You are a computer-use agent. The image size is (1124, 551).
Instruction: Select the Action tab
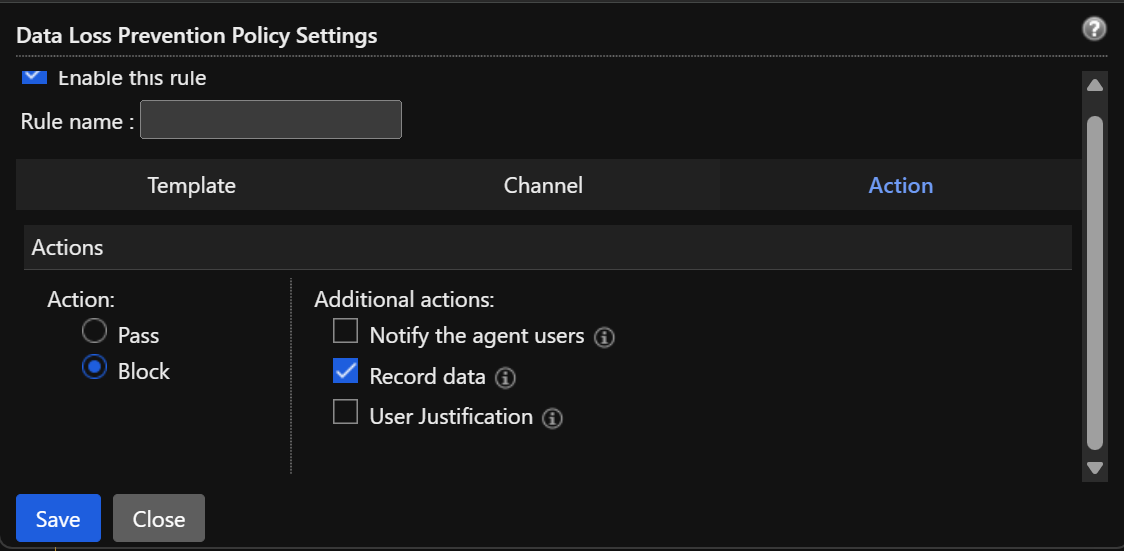900,186
